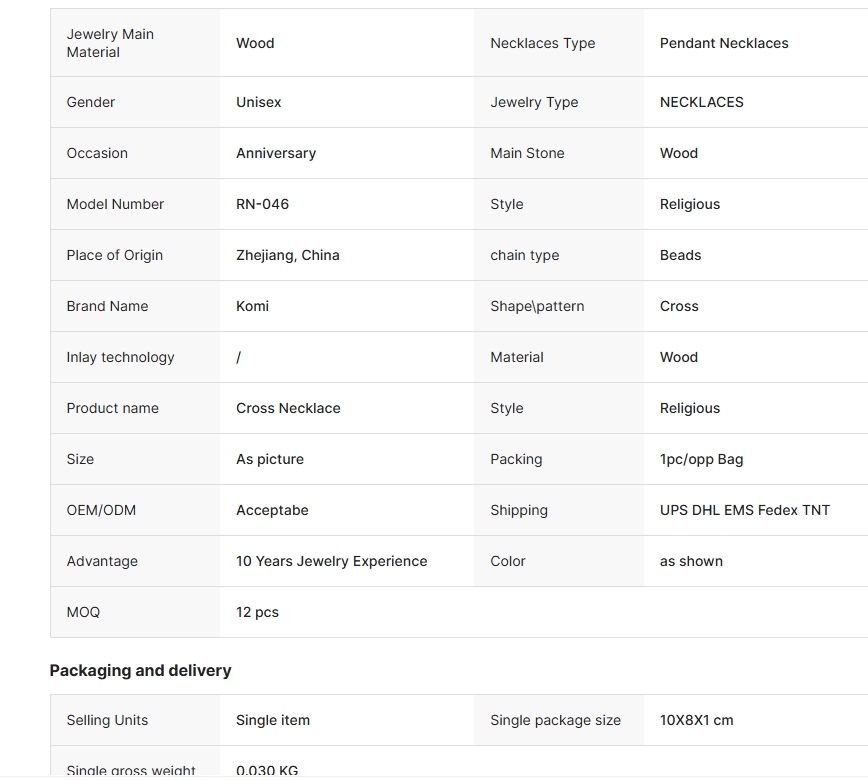Click the "Acceptabe" OEM/ODM value
868x780 pixels.
(272, 510)
